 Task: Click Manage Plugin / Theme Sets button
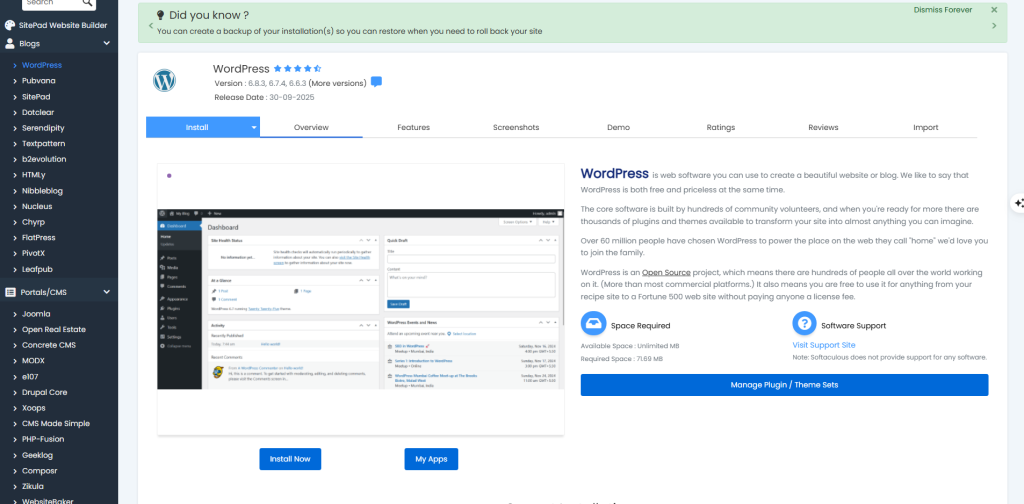(784, 385)
